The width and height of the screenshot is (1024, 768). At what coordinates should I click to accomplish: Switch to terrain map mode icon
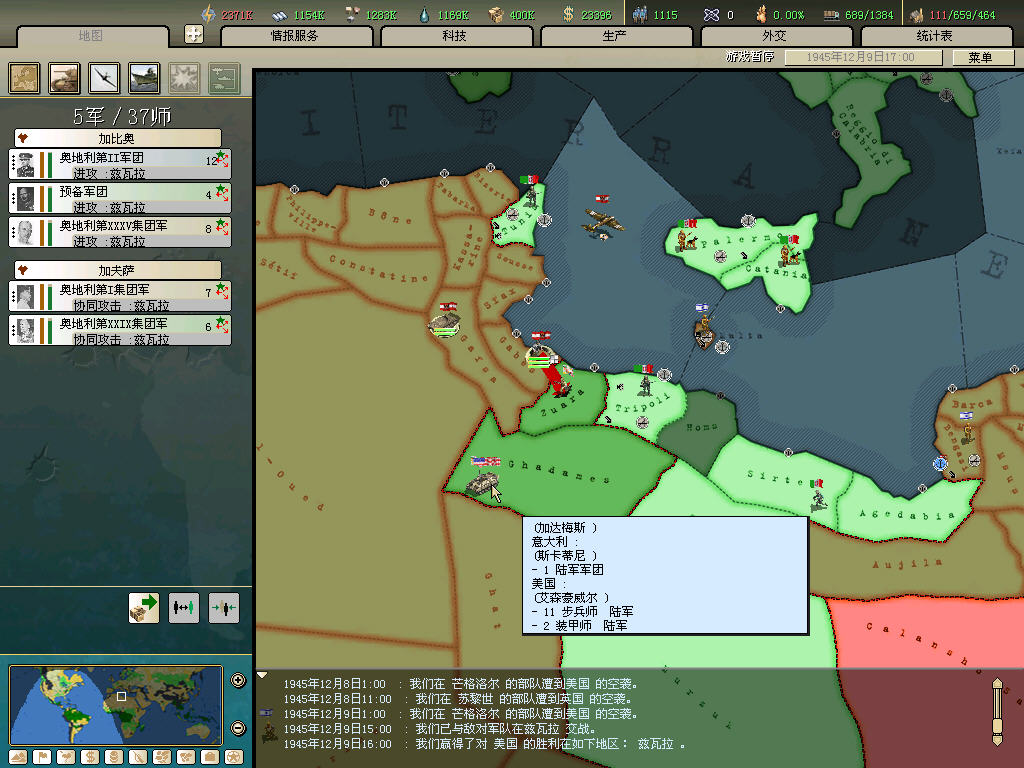(19, 757)
